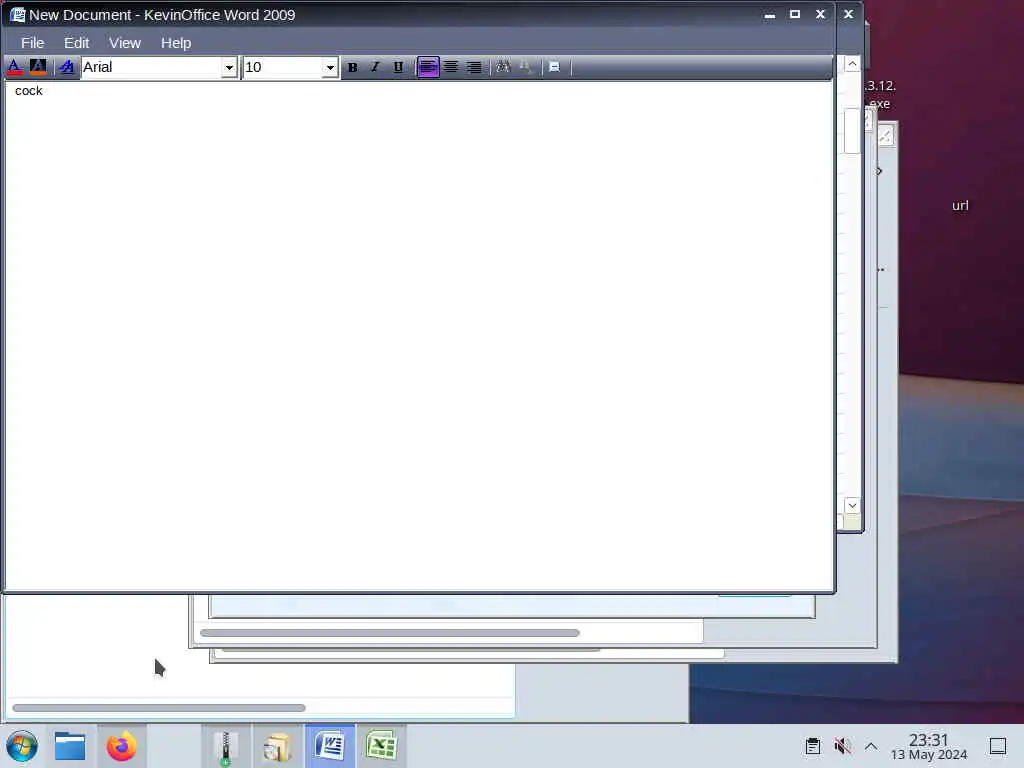This screenshot has height=768, width=1024.
Task: Click the last toolbar icon after Find
Action: [x=554, y=67]
